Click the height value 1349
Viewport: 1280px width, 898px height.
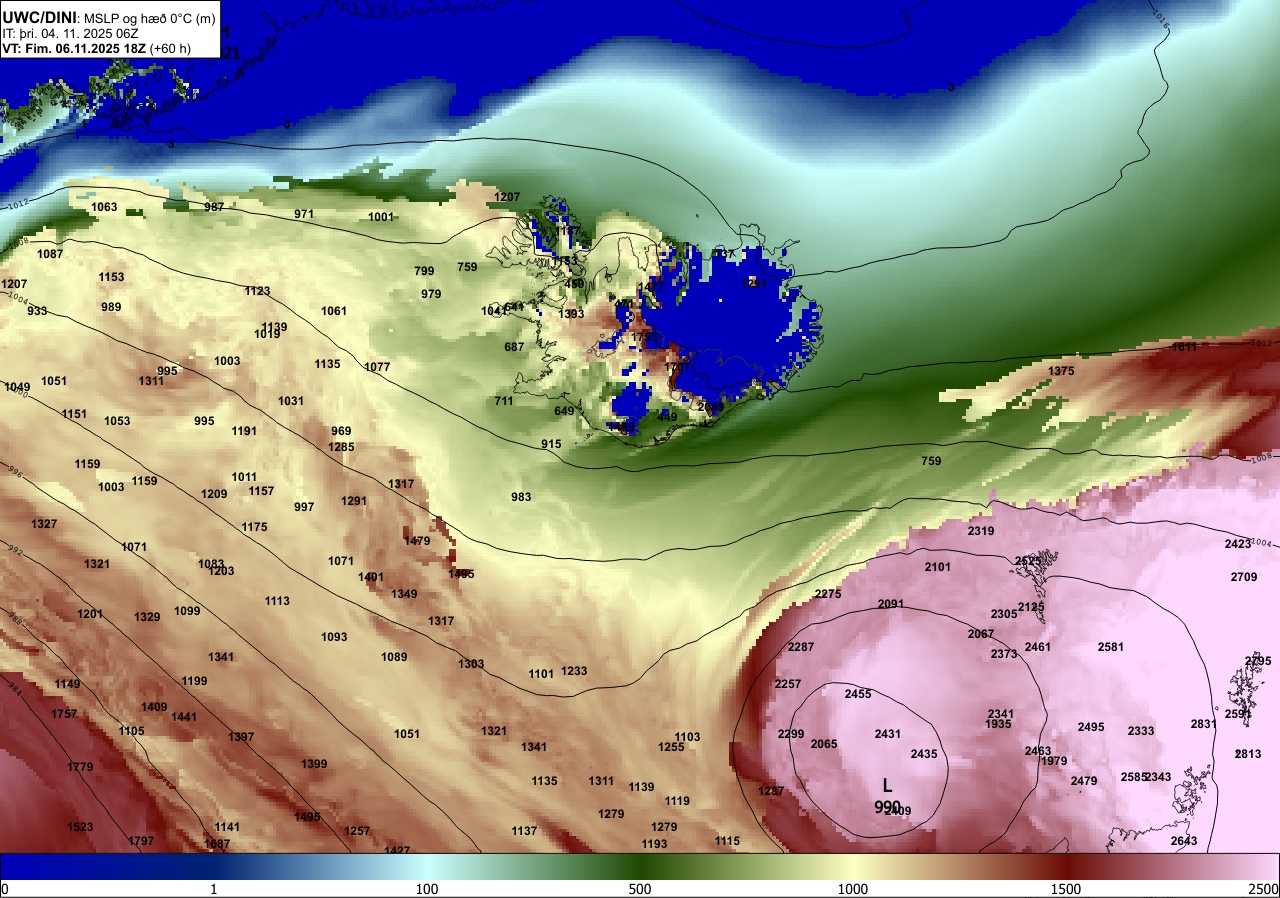404,594
